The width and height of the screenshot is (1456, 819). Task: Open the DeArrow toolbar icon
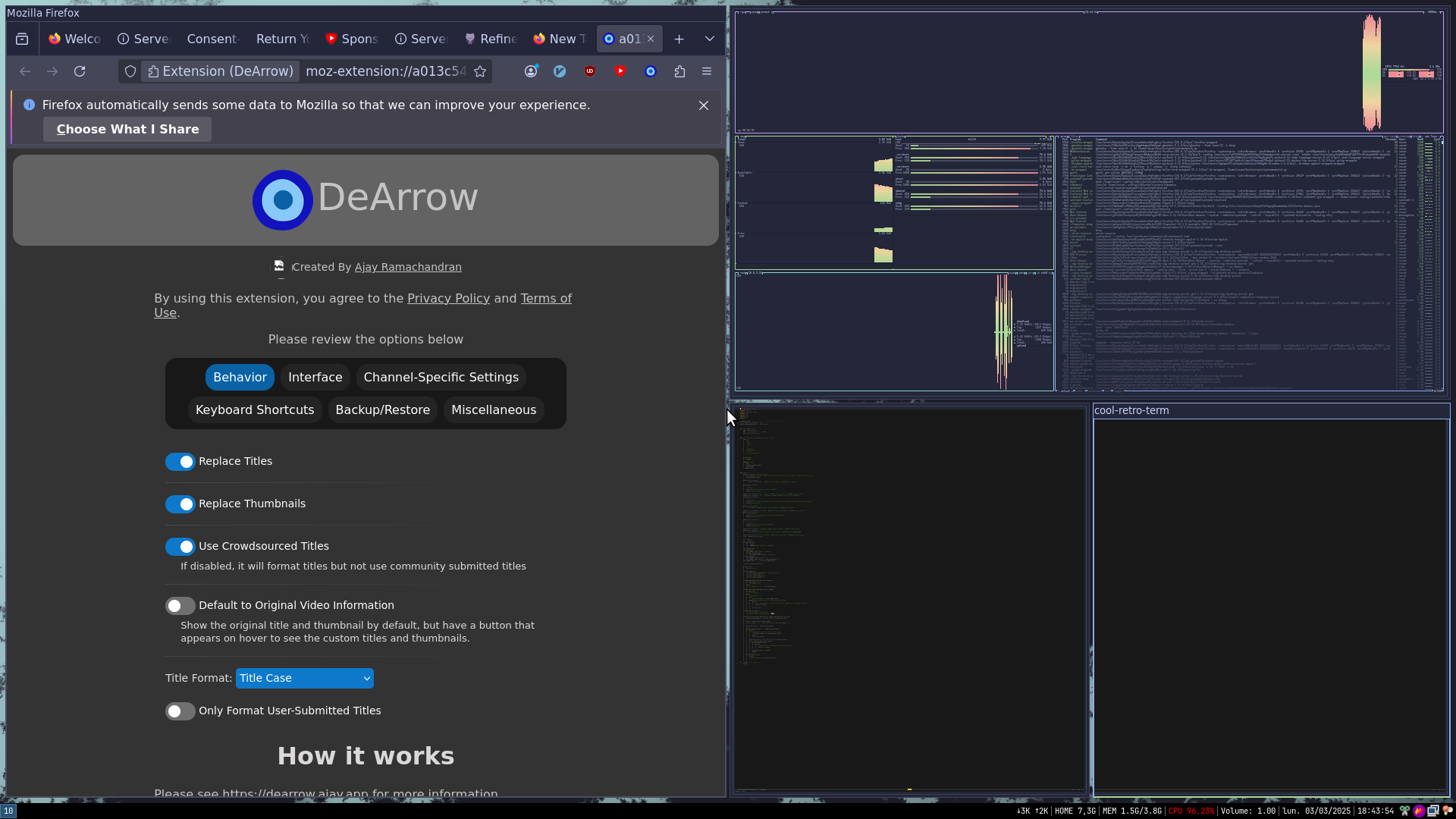pyautogui.click(x=651, y=71)
